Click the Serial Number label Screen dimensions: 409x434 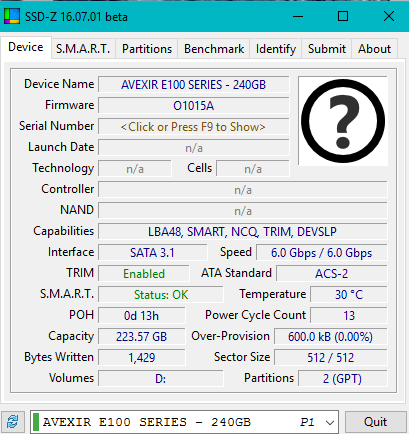[56, 126]
